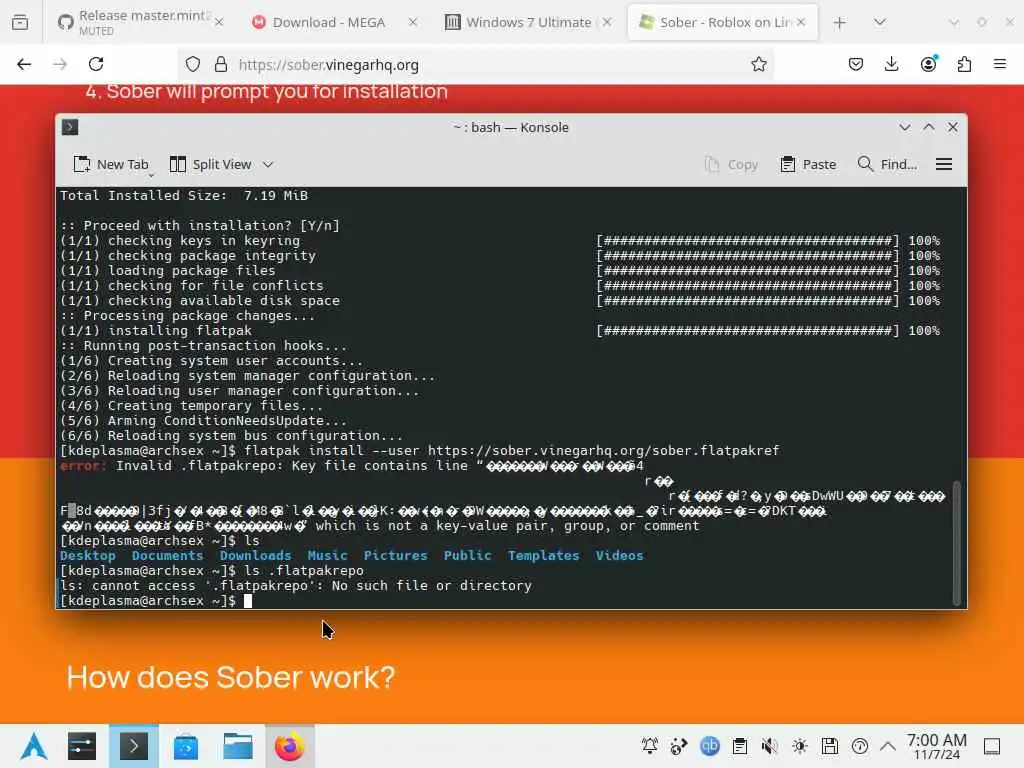Image resolution: width=1024 pixels, height=768 pixels.
Task: Open a new browser tab
Action: point(840,22)
